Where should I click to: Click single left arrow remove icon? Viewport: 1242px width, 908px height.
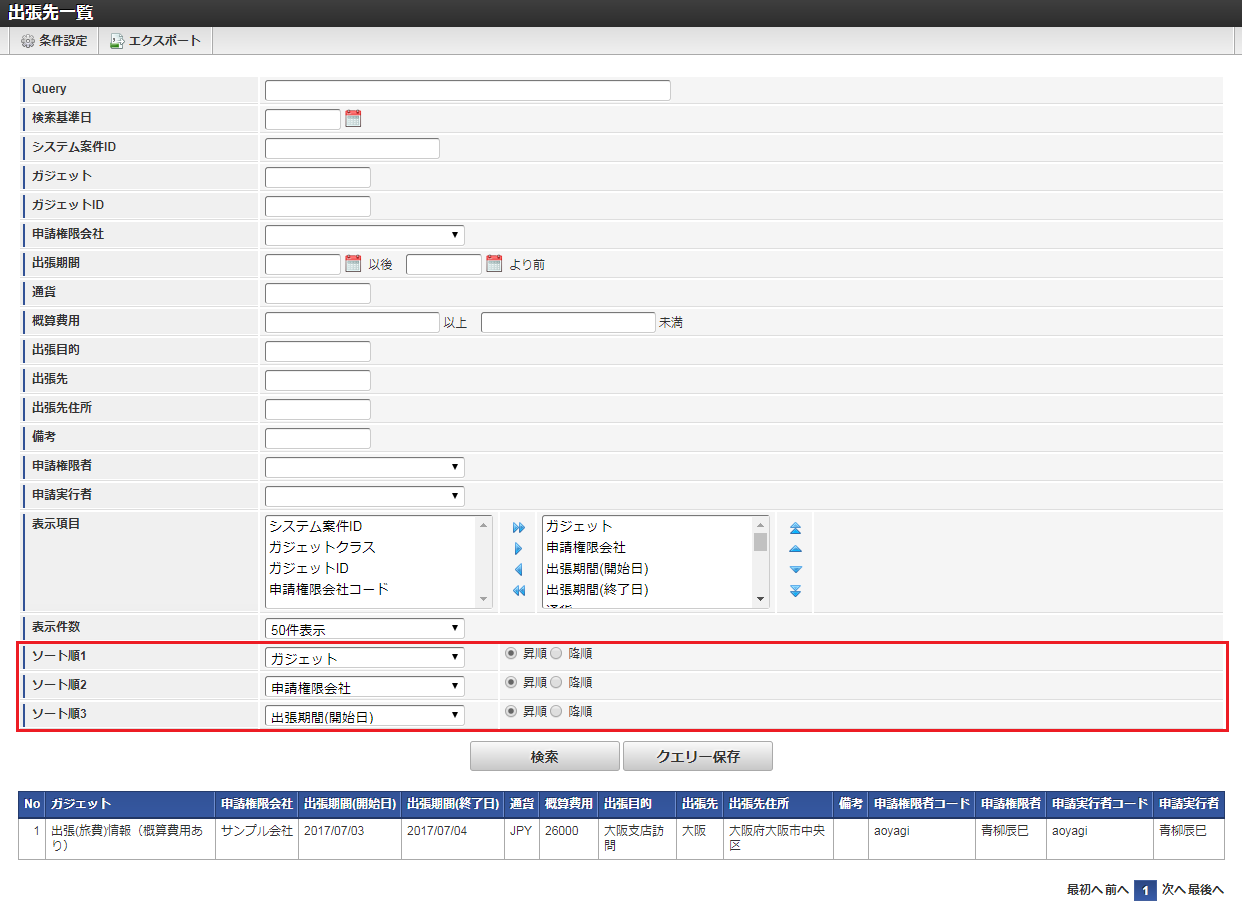518,570
